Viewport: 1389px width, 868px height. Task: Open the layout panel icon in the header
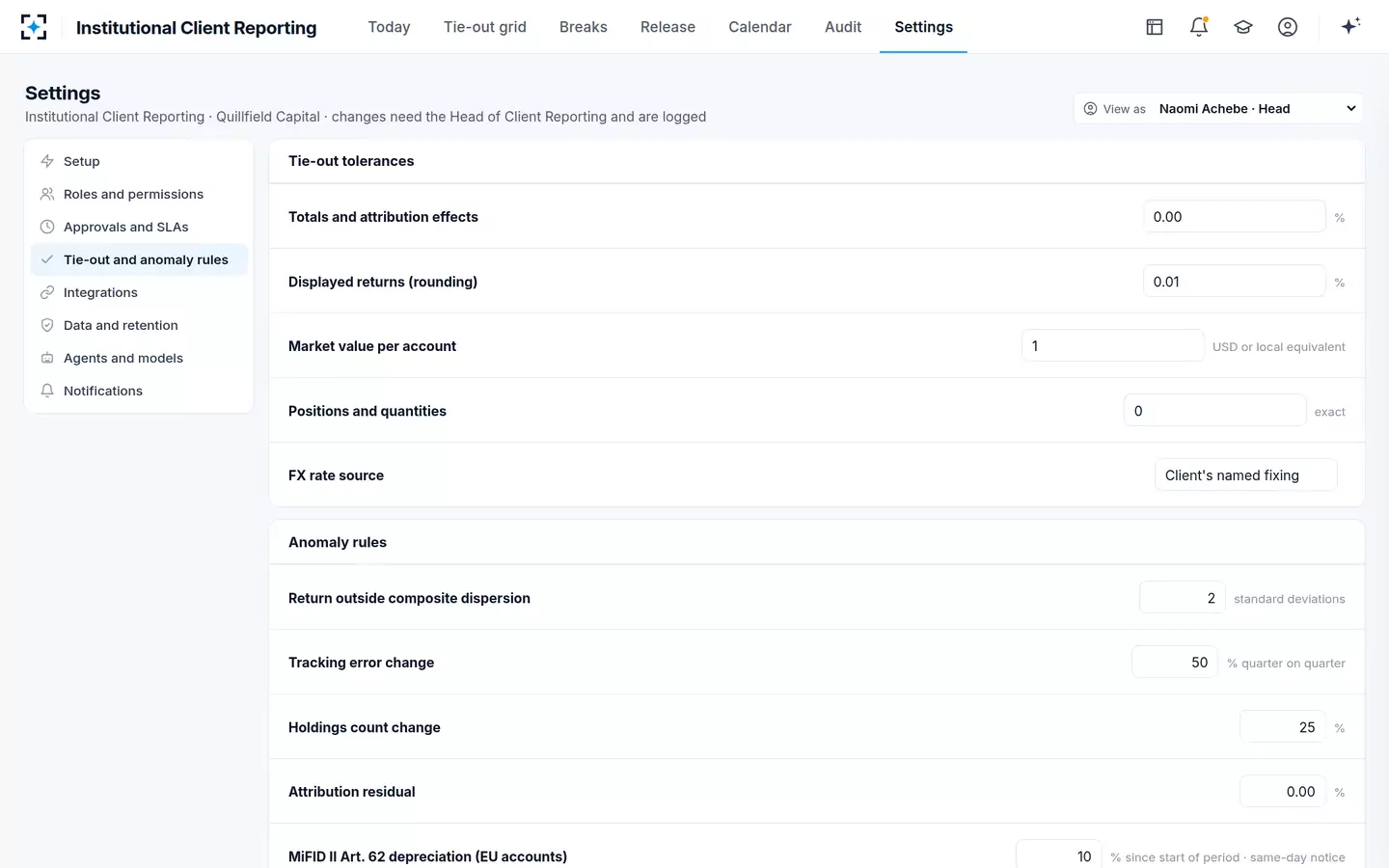pyautogui.click(x=1155, y=27)
